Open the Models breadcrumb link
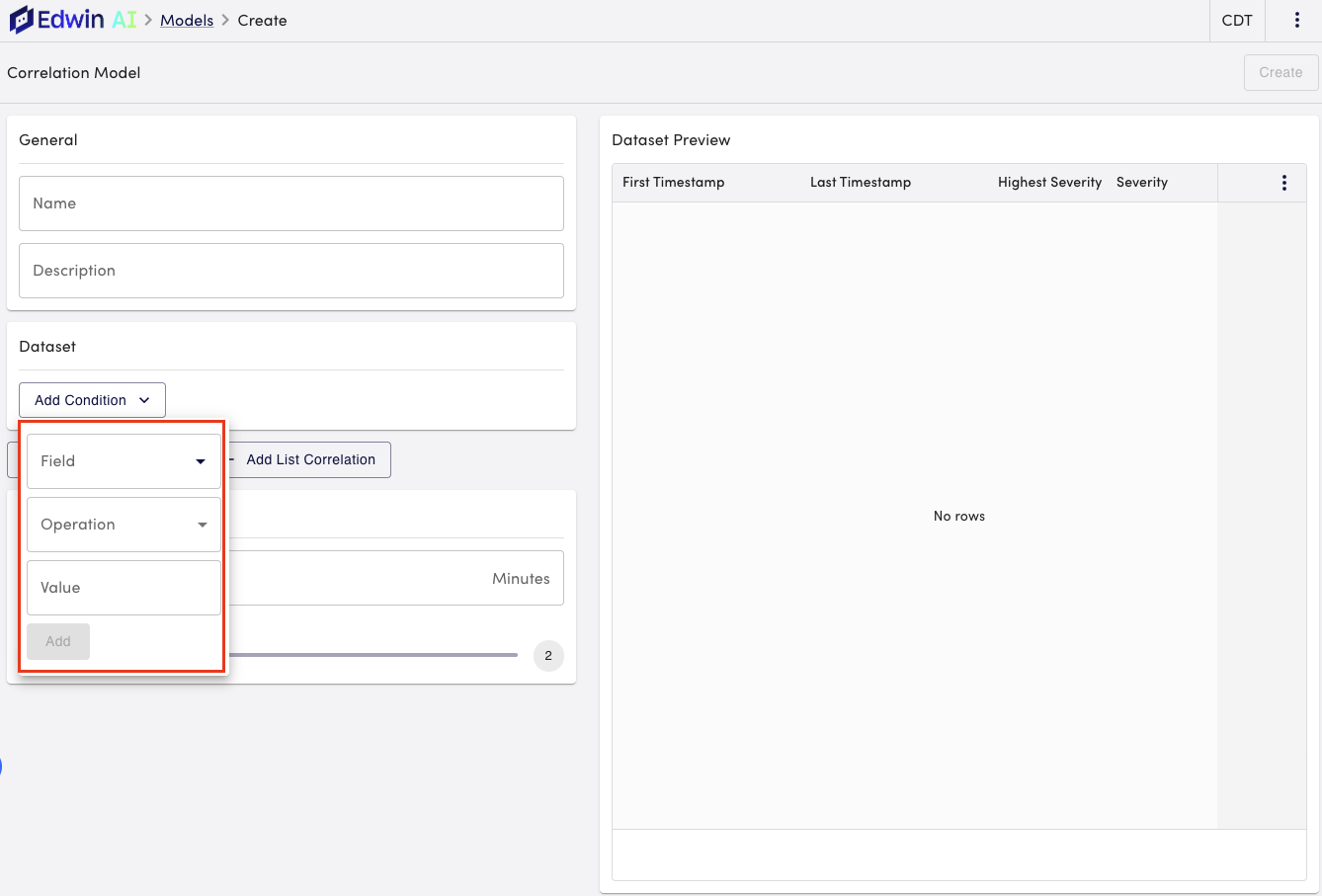1322x896 pixels. [187, 20]
